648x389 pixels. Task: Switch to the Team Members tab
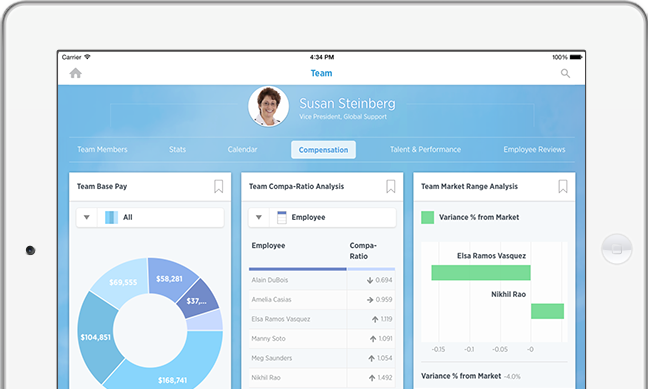click(x=102, y=150)
